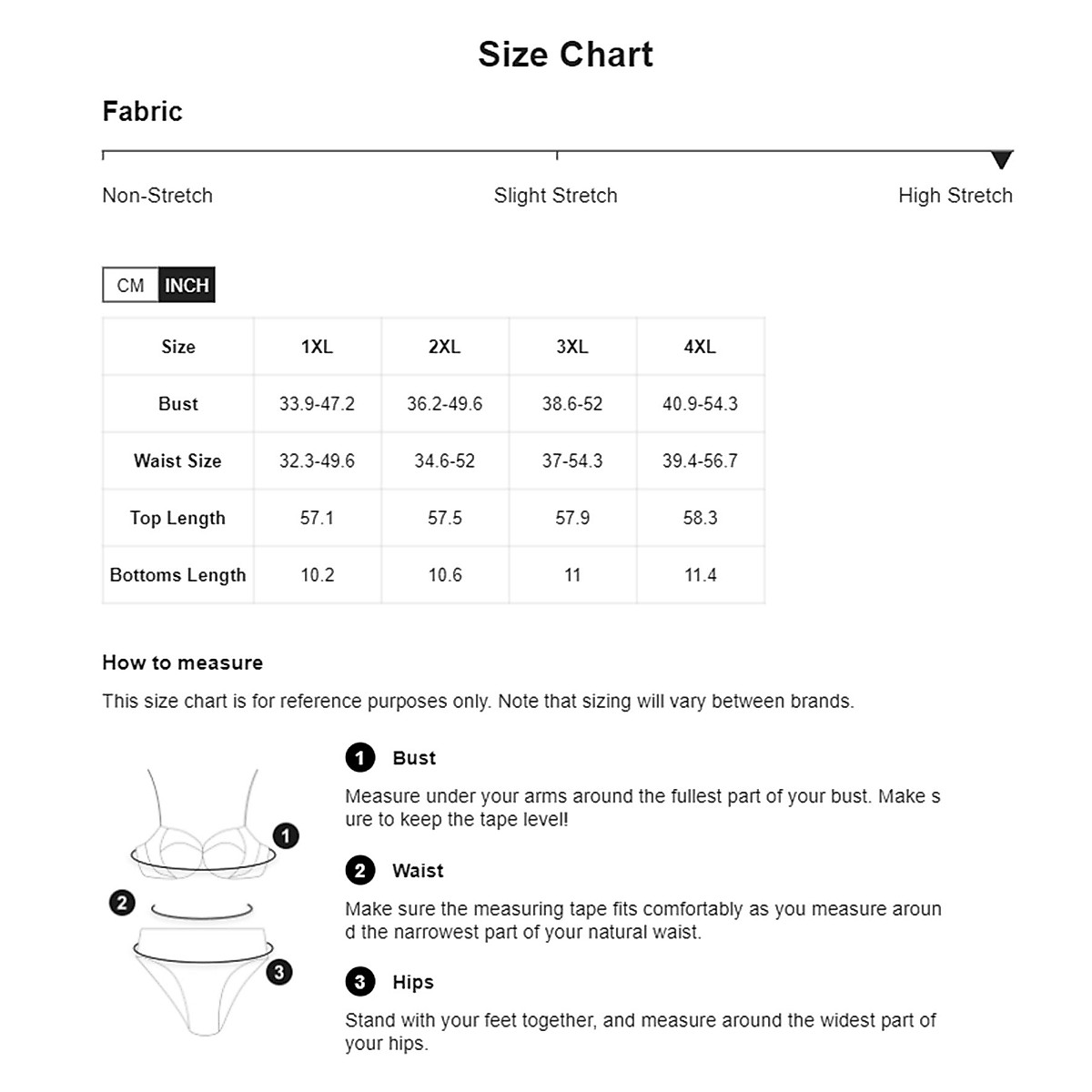Select the INCH unit toggle
Image resolution: width=1092 pixels, height=1092 pixels.
pyautogui.click(x=187, y=285)
